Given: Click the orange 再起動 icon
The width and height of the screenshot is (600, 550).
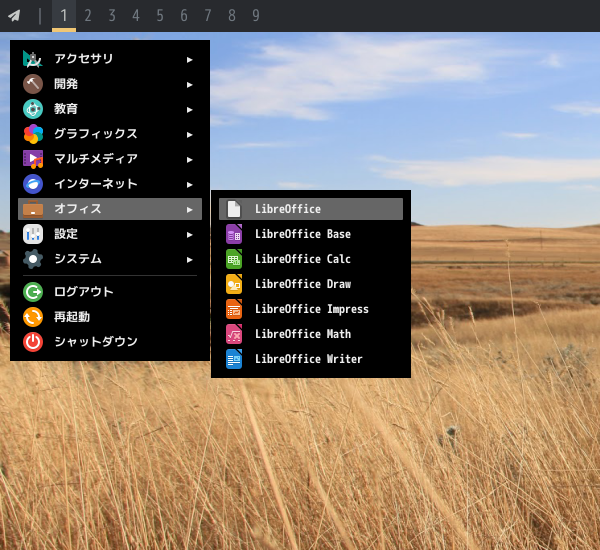Looking at the screenshot, I should [33, 317].
